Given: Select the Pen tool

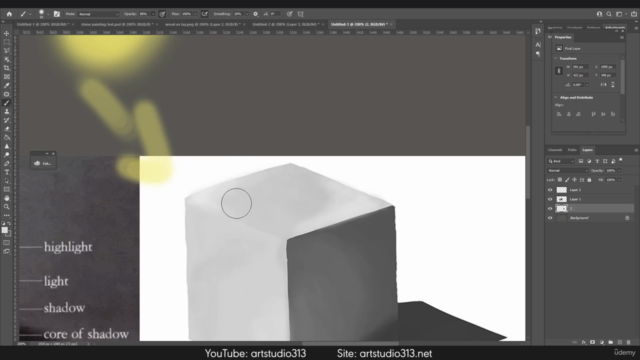Looking at the screenshot, I should tap(7, 164).
